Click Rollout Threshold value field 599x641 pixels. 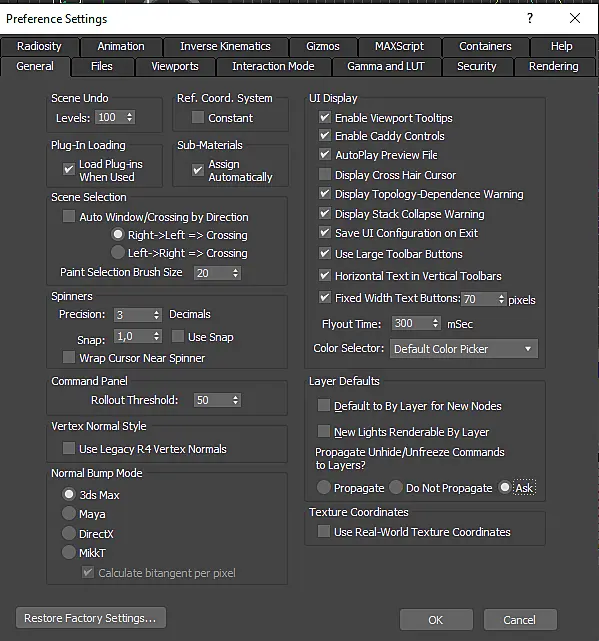[213, 400]
